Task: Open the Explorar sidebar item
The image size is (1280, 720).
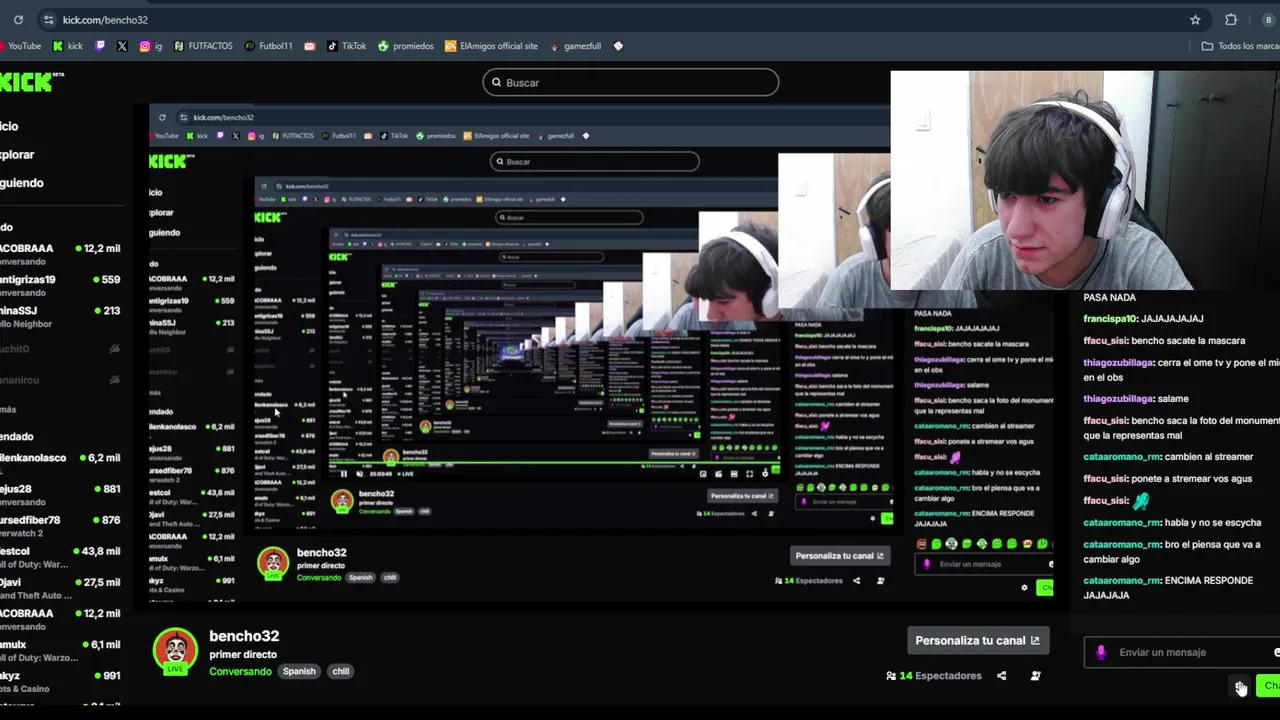Action: (x=17, y=155)
